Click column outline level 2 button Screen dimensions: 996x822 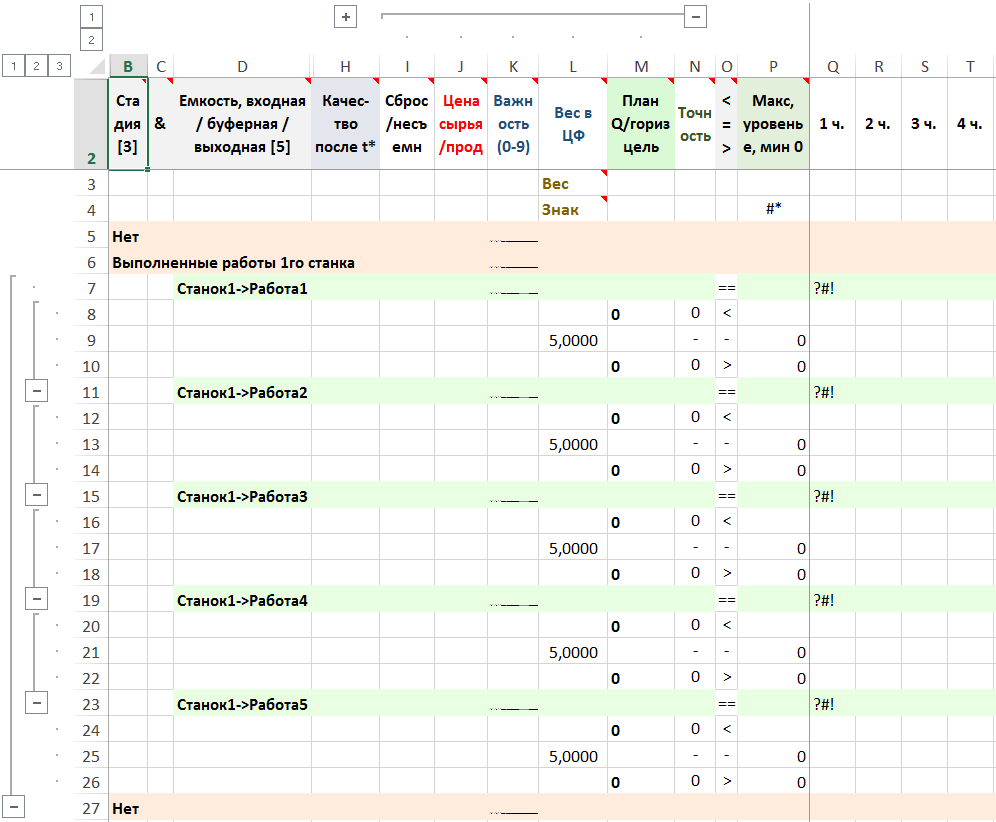(x=91, y=40)
